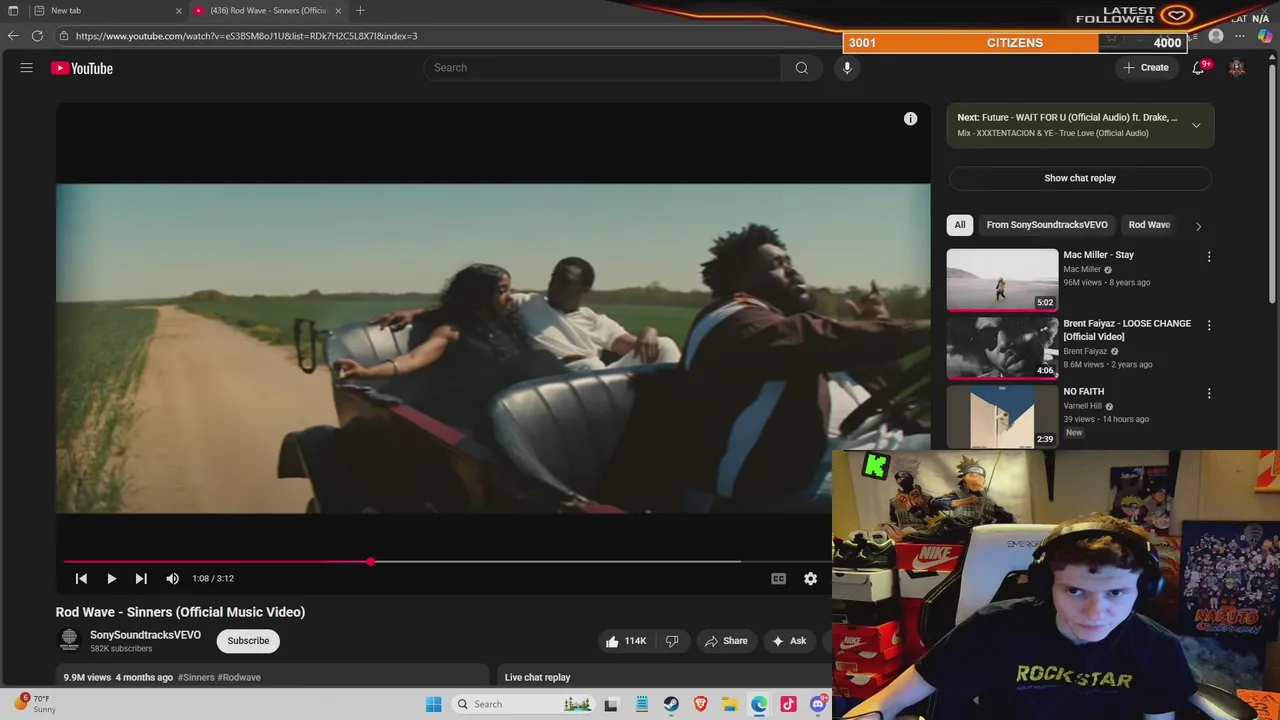Open the options menu for Mac Miller - Stay
This screenshot has height=720, width=1280.
coord(1209,257)
